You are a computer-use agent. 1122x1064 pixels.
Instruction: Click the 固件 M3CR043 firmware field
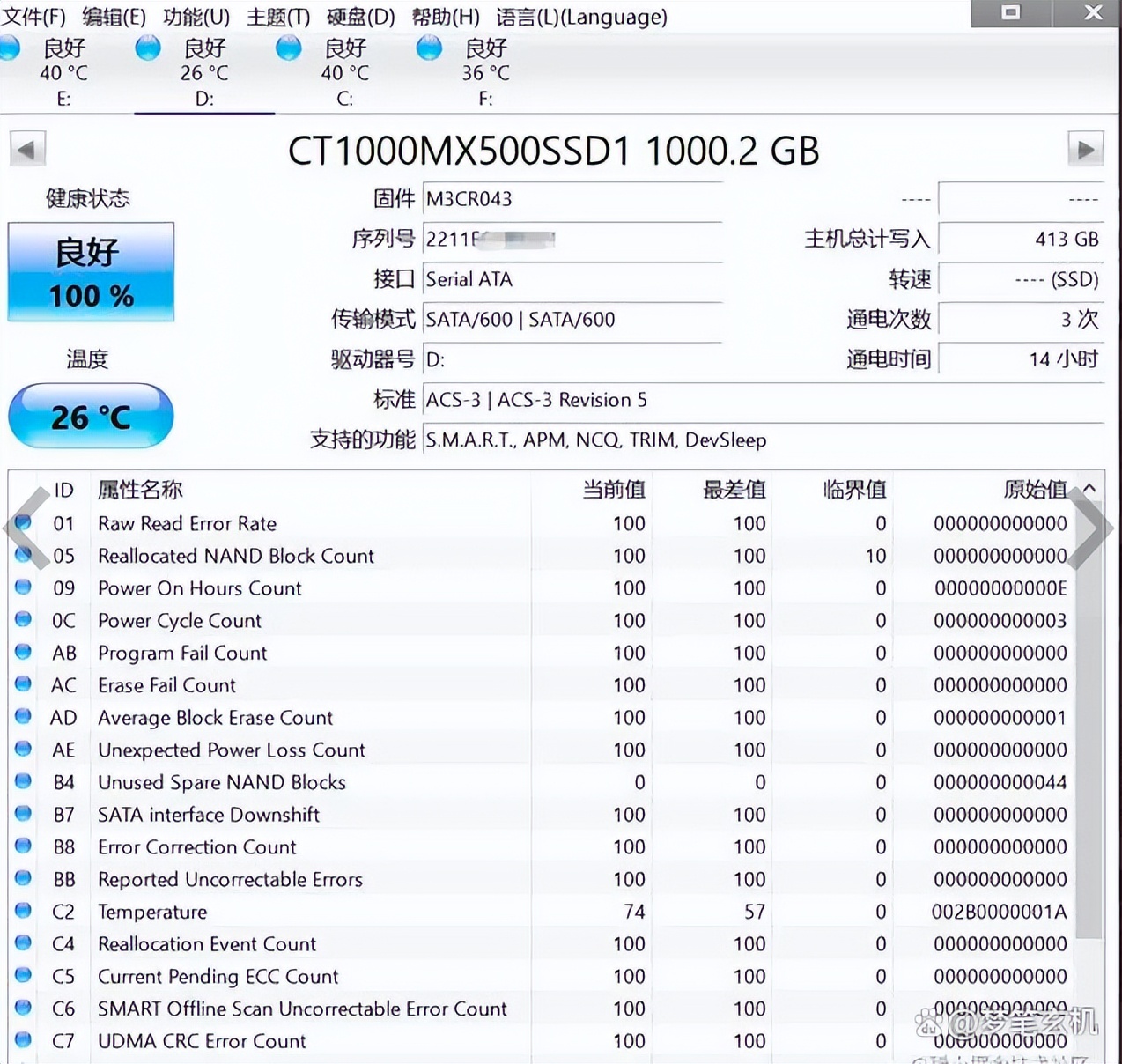[571, 199]
